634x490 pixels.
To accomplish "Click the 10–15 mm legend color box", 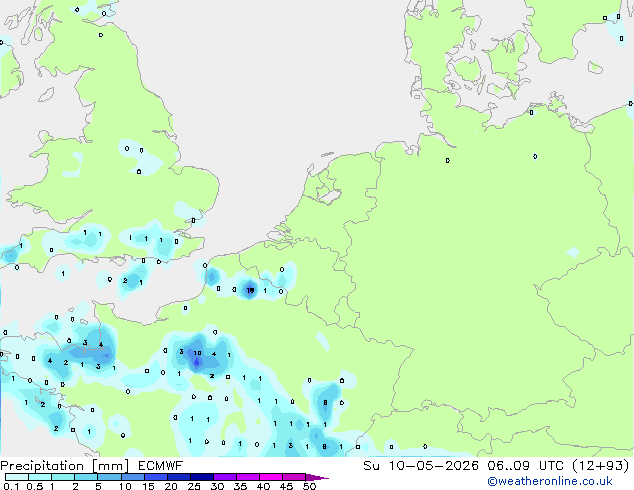I will click(133, 477).
